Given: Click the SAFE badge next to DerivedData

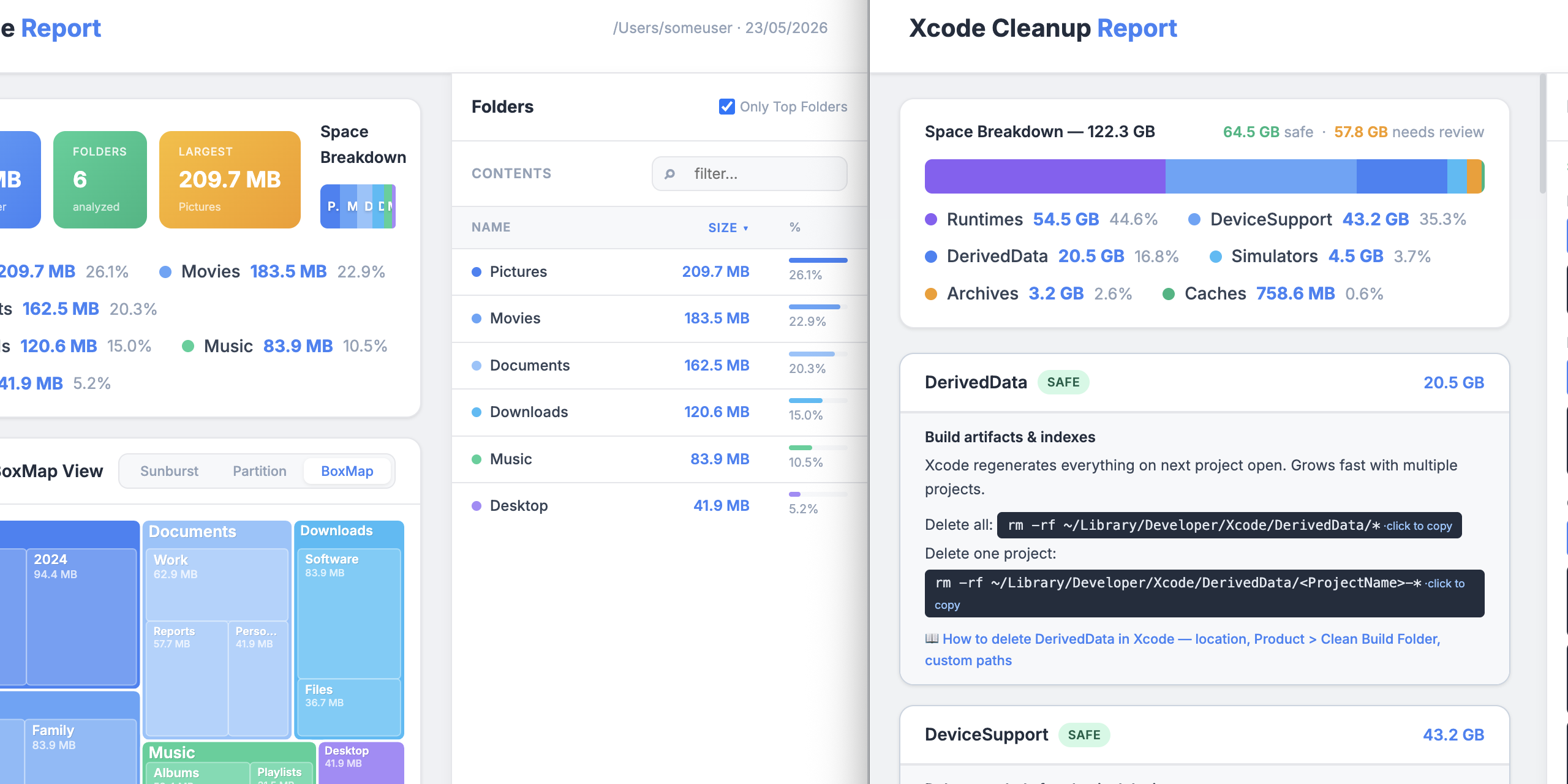Looking at the screenshot, I should click(x=1063, y=382).
